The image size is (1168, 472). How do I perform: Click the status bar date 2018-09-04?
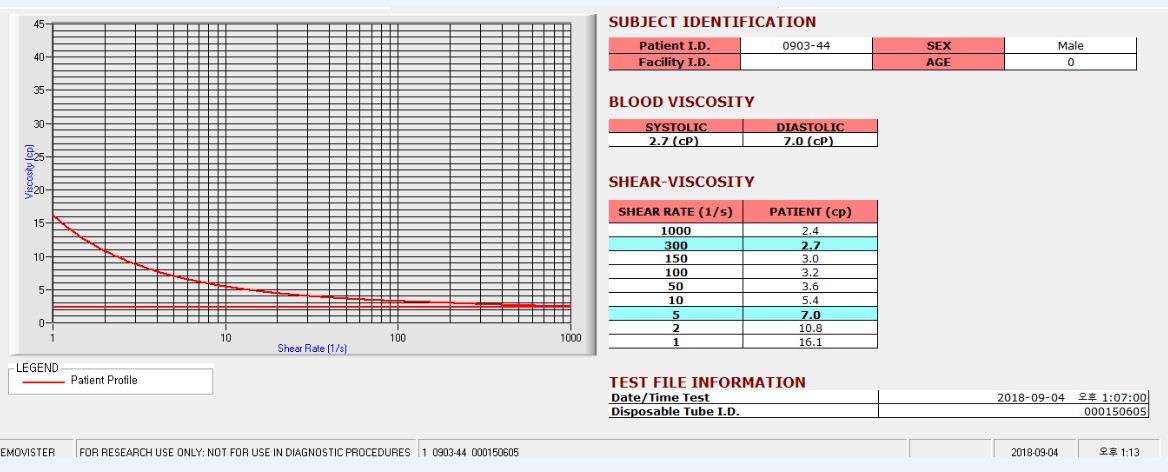(1034, 452)
